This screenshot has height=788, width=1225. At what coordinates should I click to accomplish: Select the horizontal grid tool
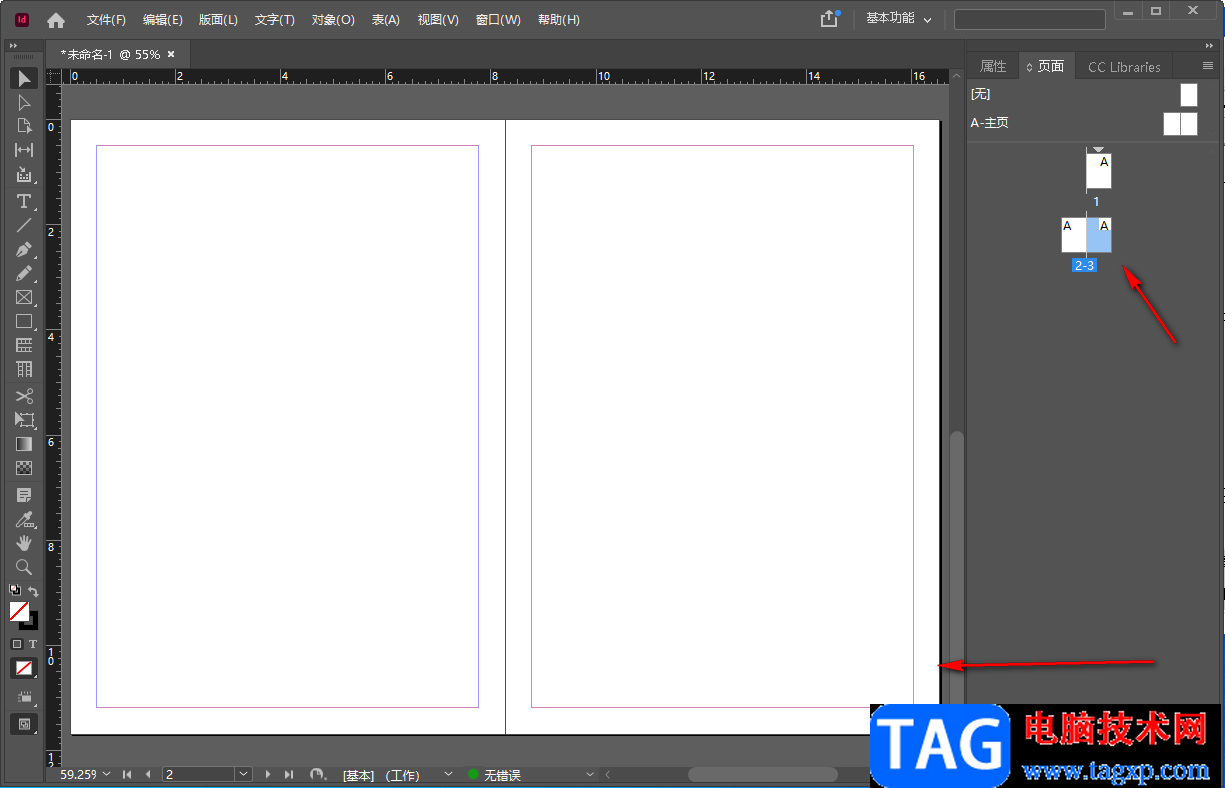click(24, 345)
